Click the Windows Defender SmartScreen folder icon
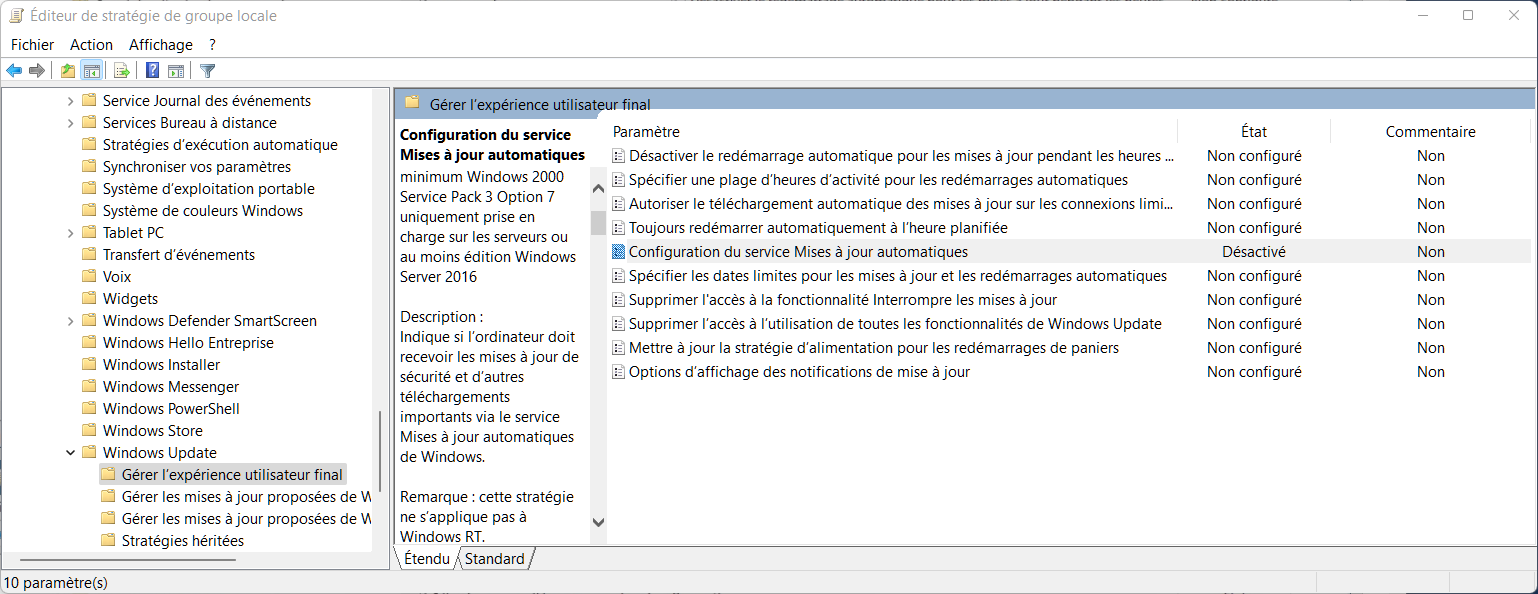 89,320
